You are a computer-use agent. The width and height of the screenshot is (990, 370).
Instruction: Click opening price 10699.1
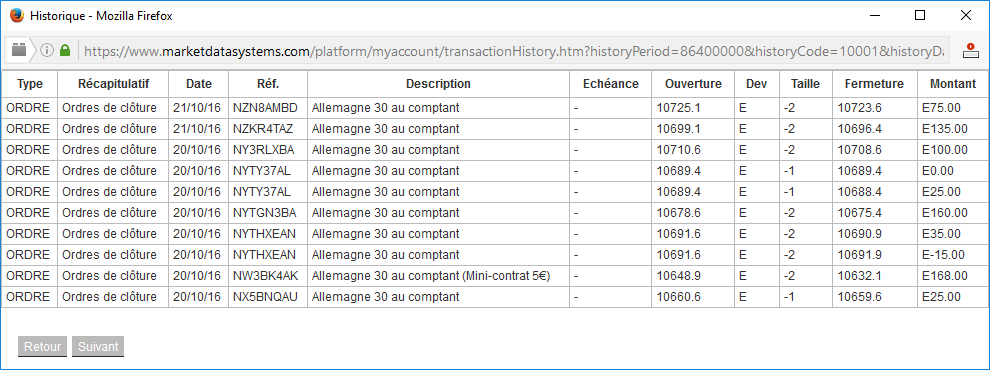pyautogui.click(x=679, y=129)
